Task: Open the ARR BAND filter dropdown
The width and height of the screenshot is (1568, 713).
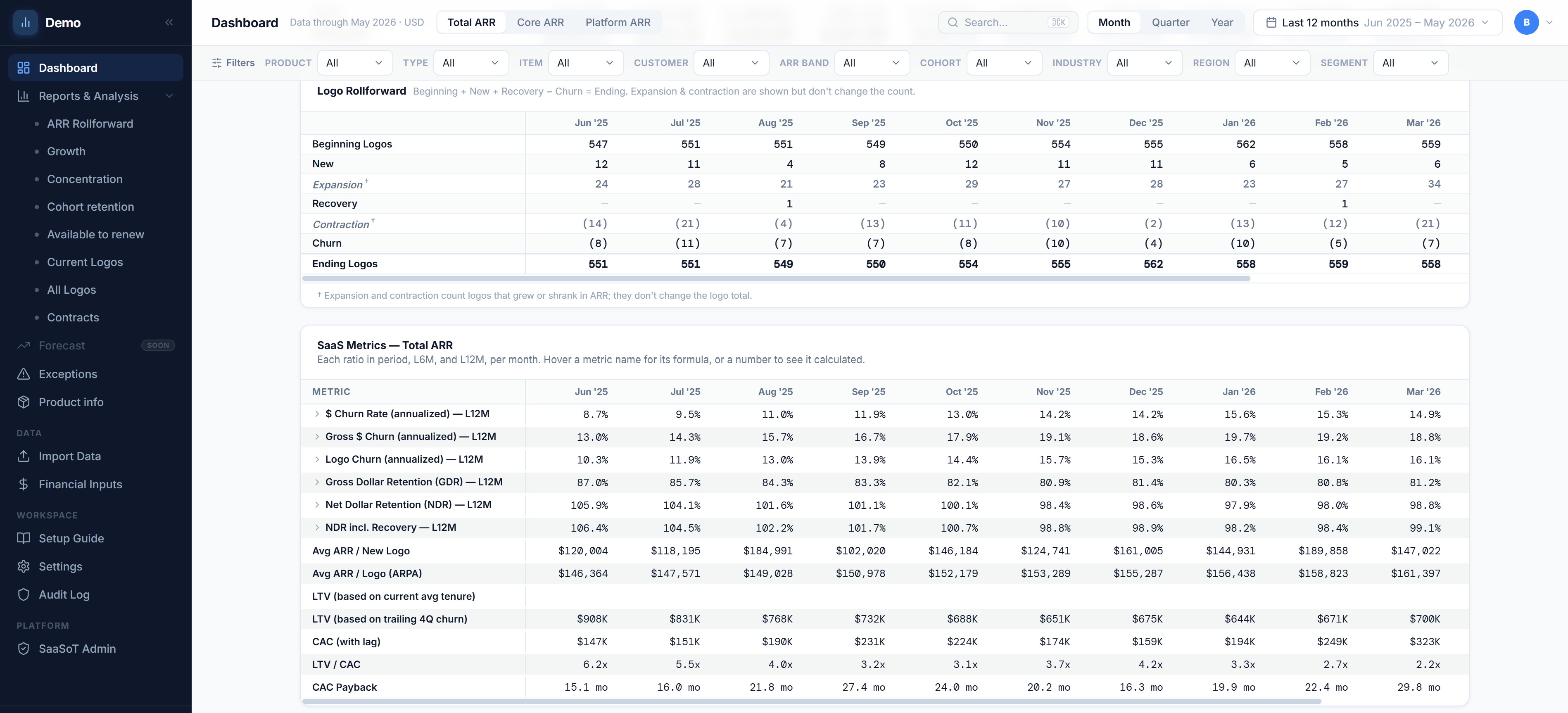Action: point(872,63)
